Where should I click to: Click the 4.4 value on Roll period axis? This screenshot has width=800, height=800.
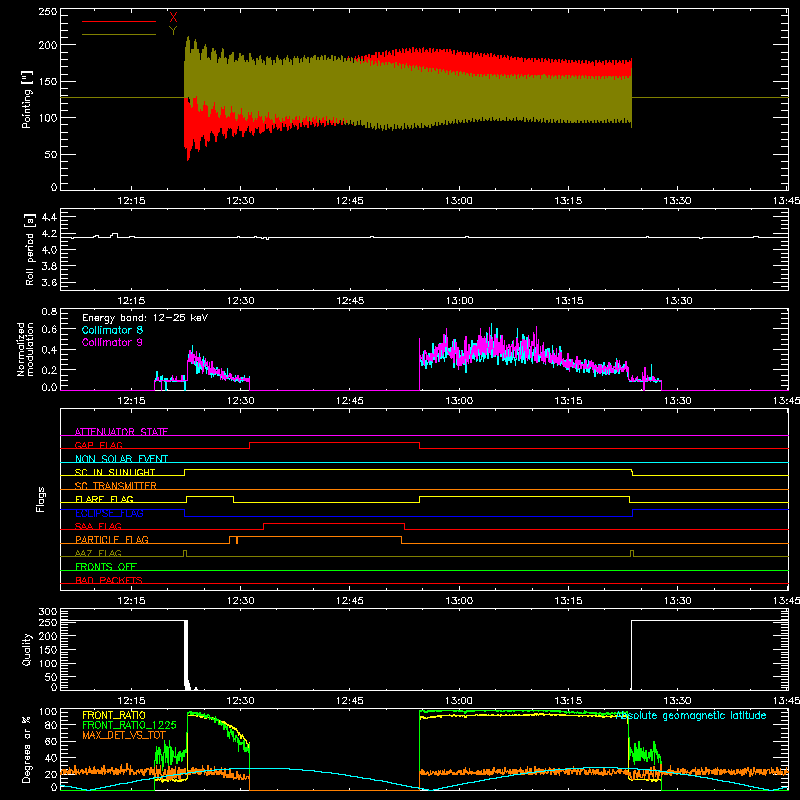coord(49,217)
